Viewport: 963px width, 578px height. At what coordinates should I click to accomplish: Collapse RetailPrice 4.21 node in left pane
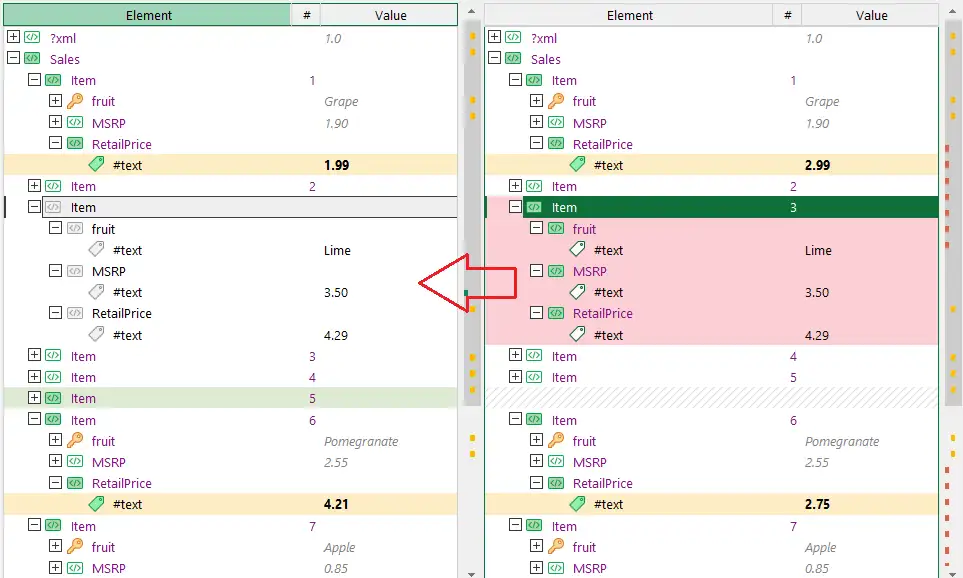pos(55,483)
